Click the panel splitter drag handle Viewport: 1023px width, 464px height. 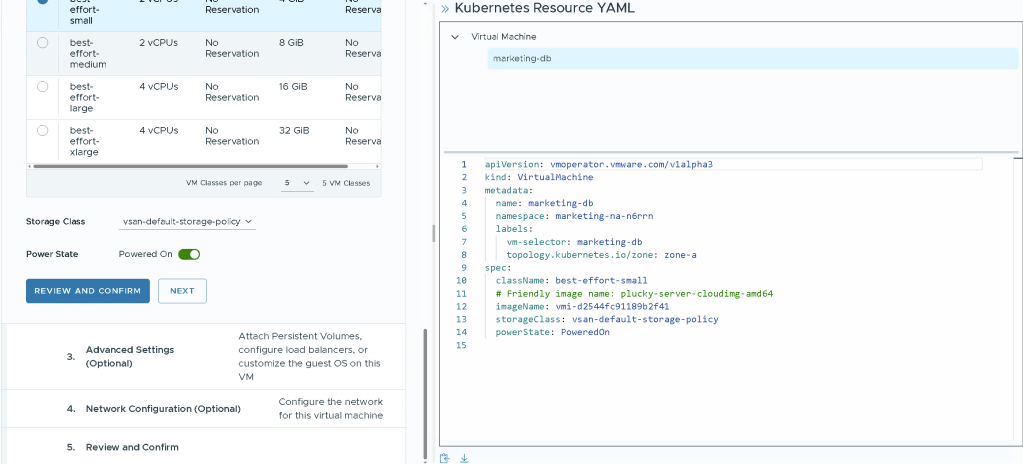coord(433,232)
